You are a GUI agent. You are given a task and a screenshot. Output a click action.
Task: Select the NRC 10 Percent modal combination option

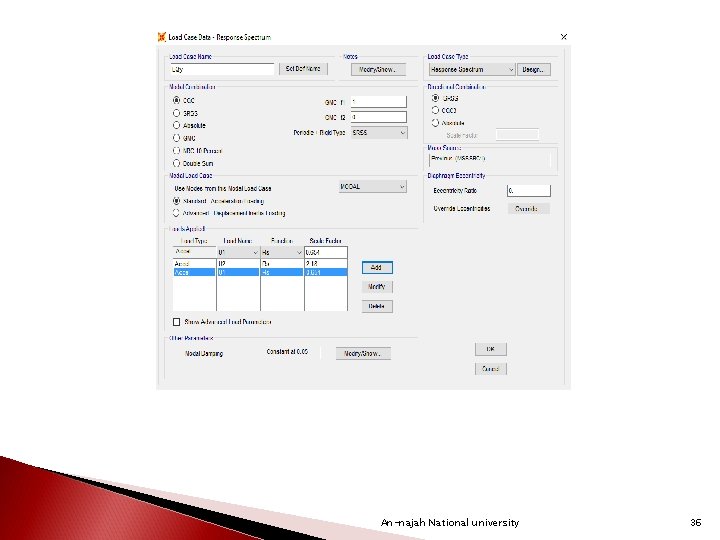pyautogui.click(x=176, y=151)
